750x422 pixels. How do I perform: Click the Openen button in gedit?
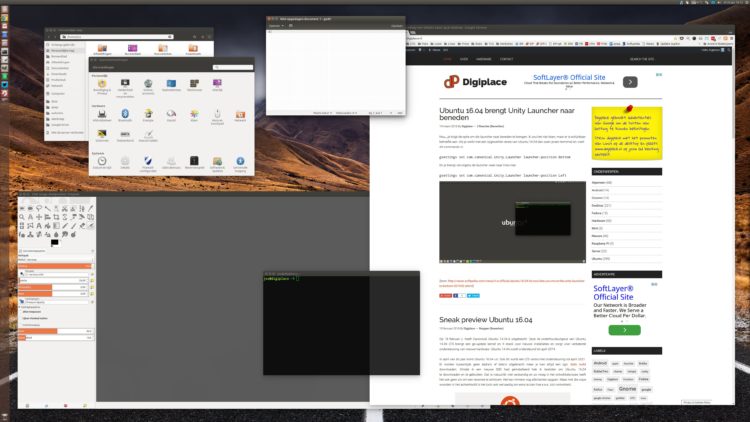[x=275, y=25]
